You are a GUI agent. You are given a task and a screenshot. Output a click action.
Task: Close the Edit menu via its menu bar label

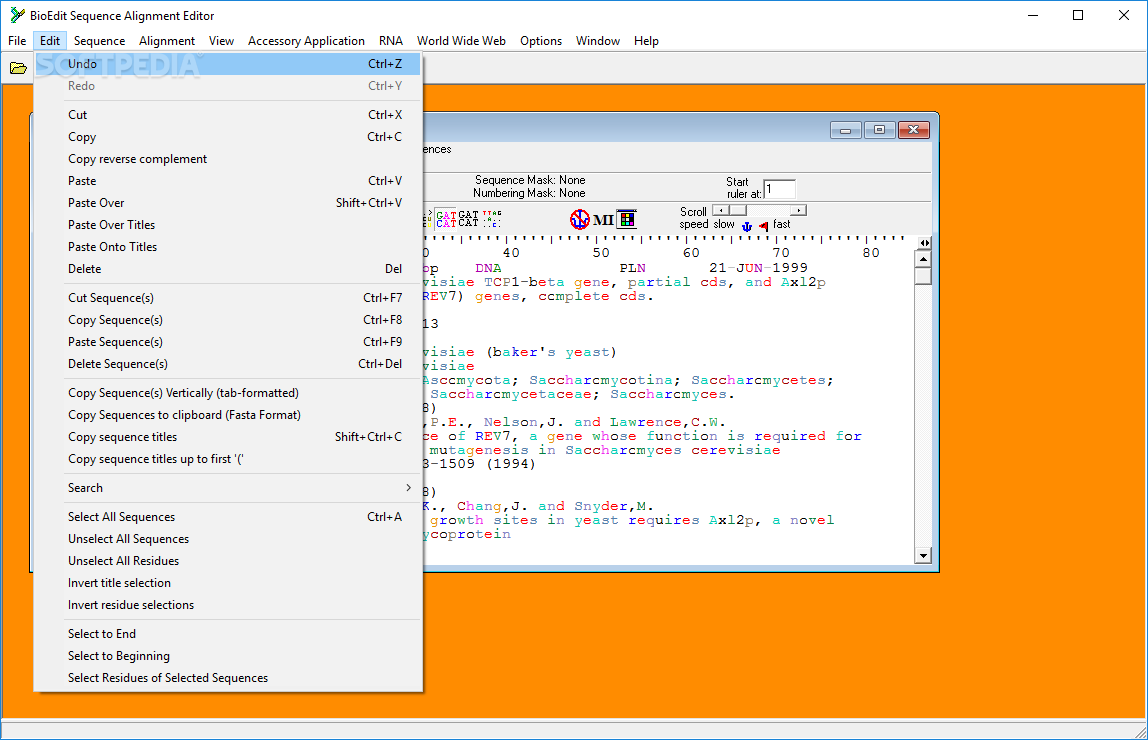[x=50, y=41]
